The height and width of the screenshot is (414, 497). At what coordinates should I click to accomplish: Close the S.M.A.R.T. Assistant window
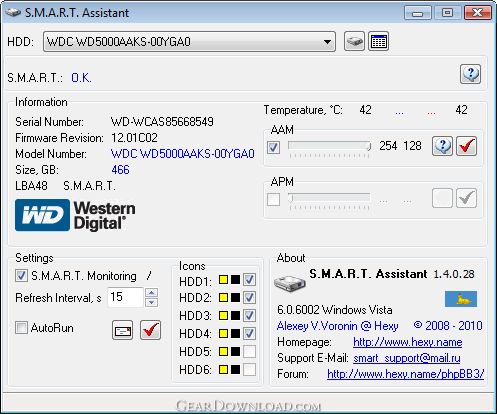click(x=478, y=13)
